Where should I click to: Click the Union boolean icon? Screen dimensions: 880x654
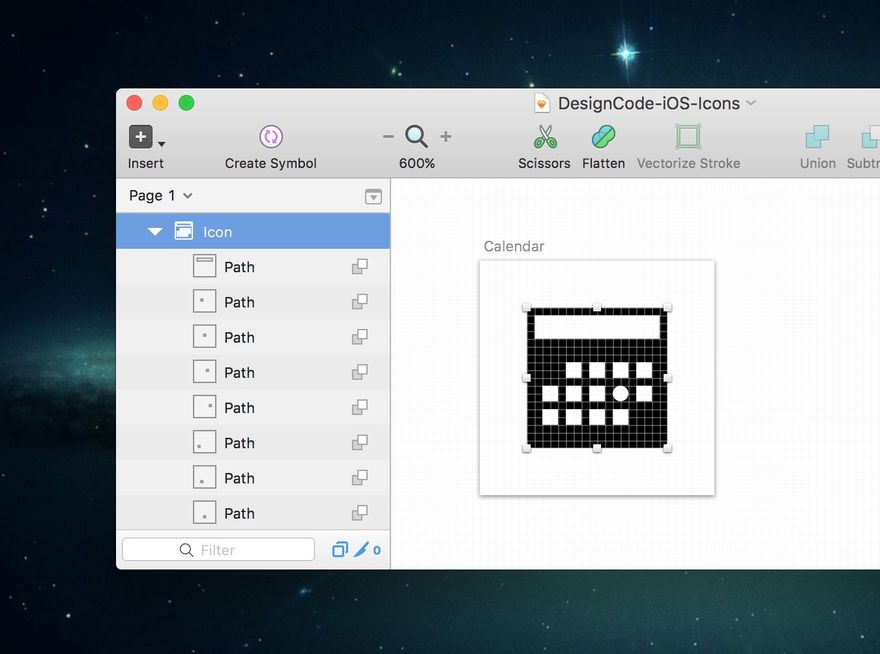click(817, 136)
